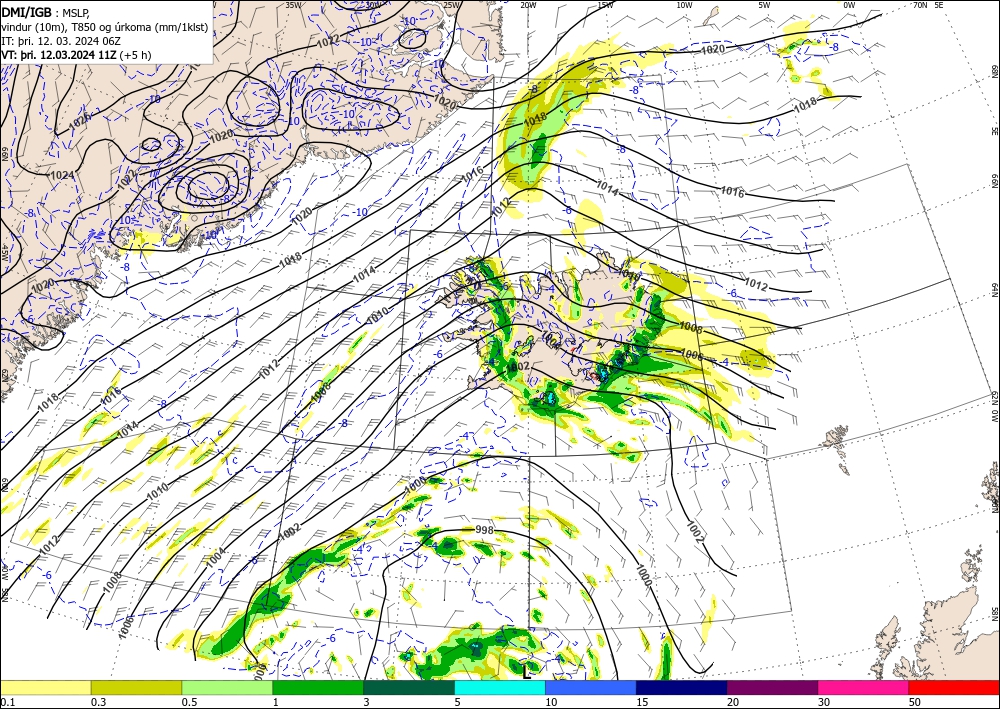Click the '70N' latitude label at top right
Screen dimensions: 1000x709
click(920, 5)
